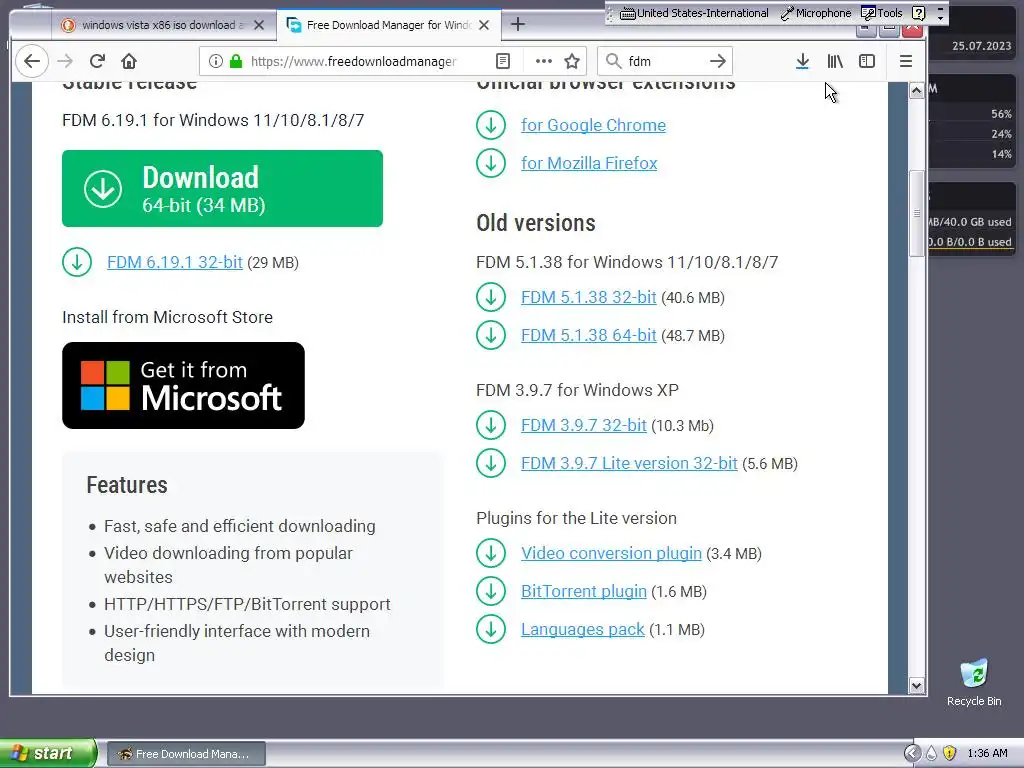Click download icon beside FDM 6.19.1 32-bit
This screenshot has height=768, width=1024.
[77, 262]
